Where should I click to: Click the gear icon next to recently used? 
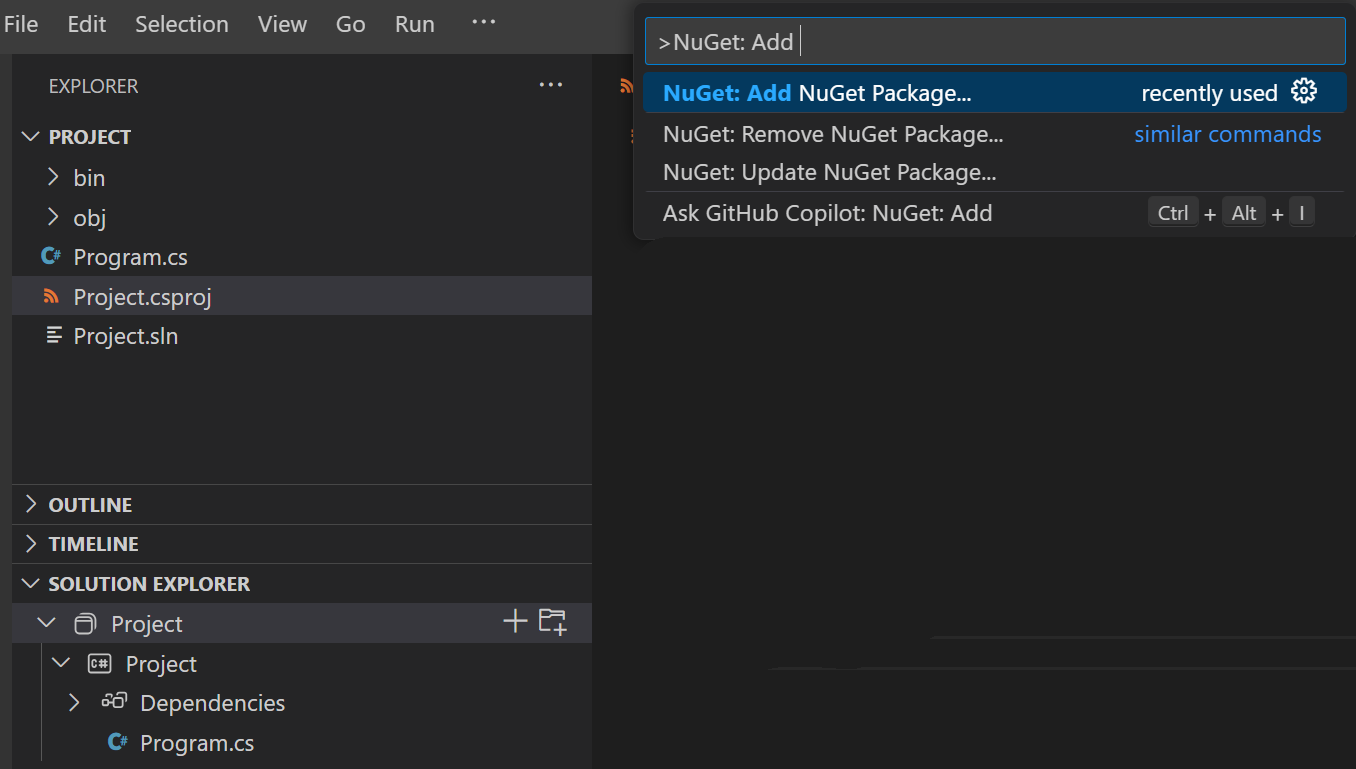pyautogui.click(x=1305, y=90)
